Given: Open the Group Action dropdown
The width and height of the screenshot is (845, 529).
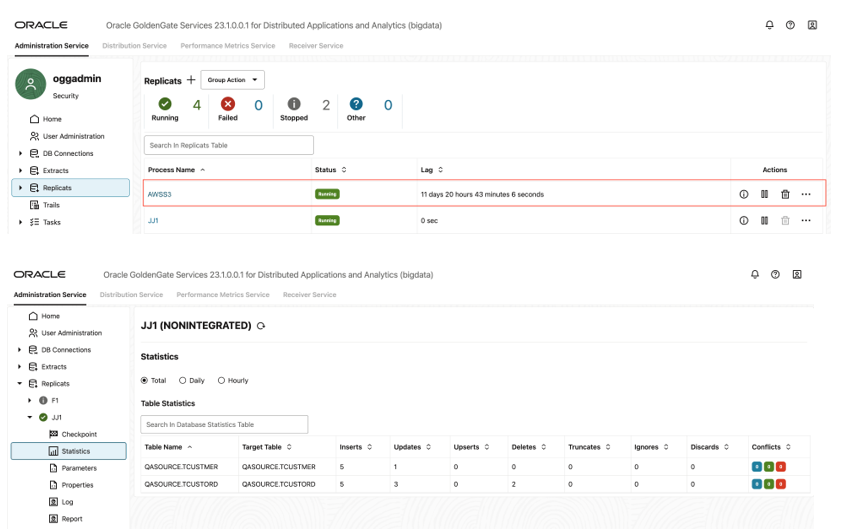Looking at the screenshot, I should point(232,80).
